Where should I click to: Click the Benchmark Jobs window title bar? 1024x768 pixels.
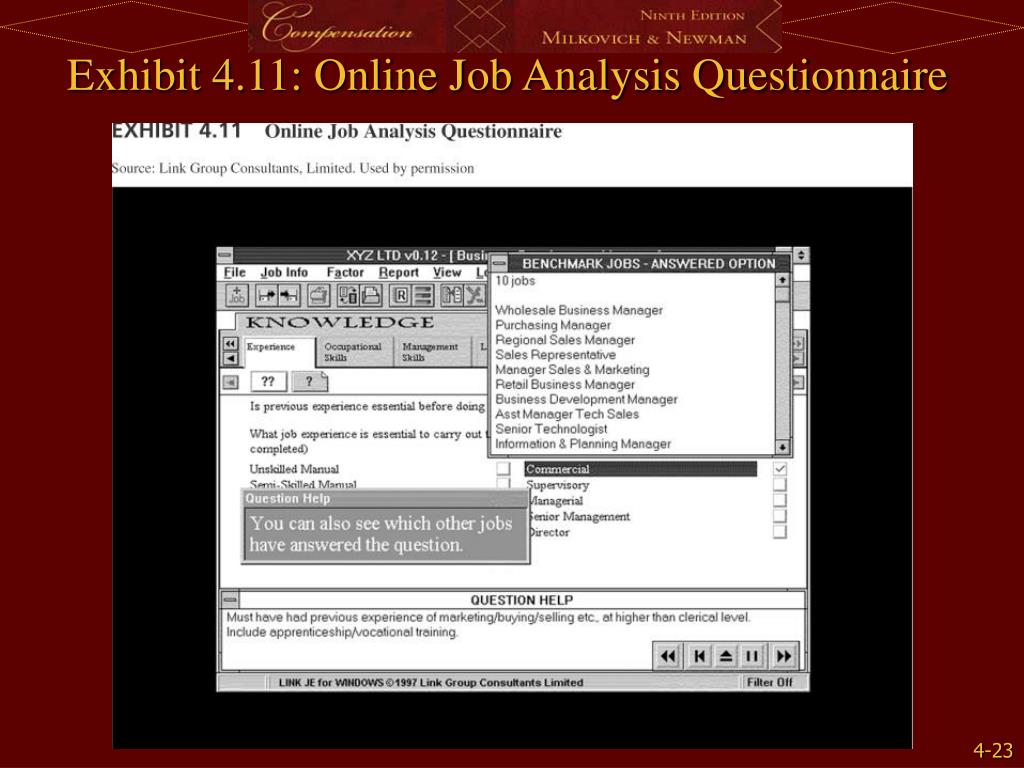648,264
